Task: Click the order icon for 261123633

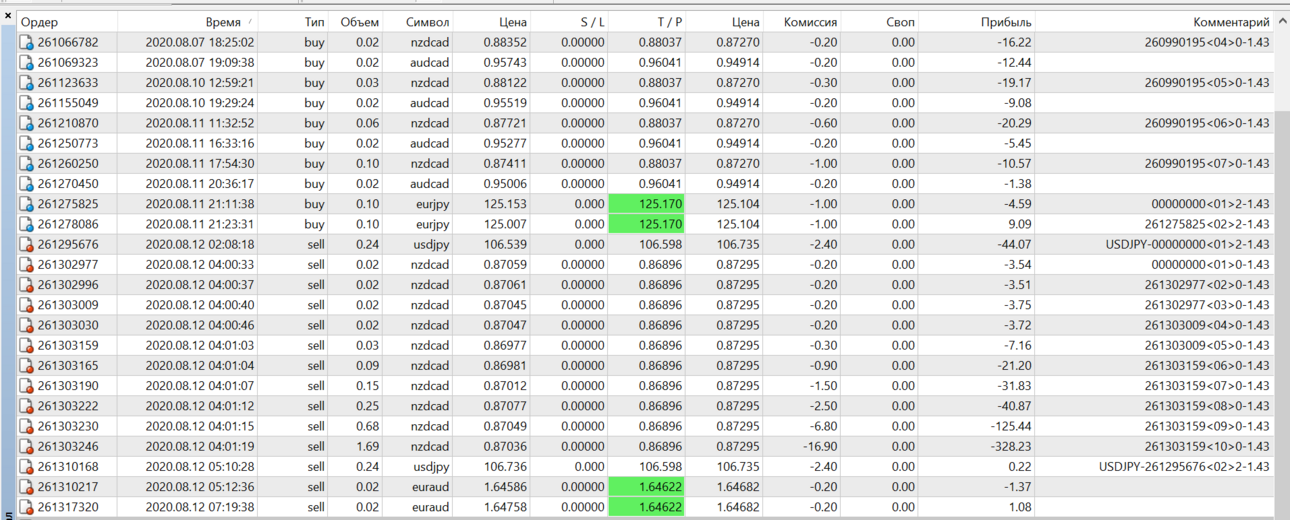Action: pyautogui.click(x=27, y=83)
